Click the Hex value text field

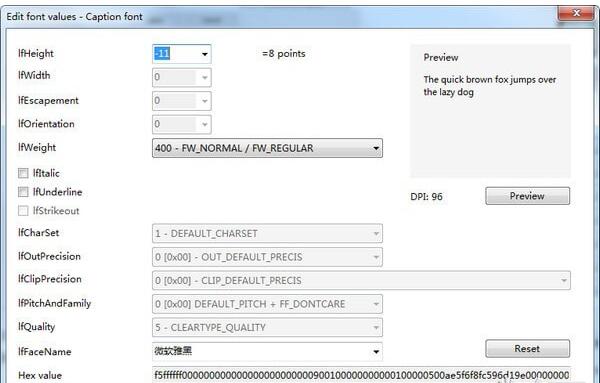click(361, 375)
